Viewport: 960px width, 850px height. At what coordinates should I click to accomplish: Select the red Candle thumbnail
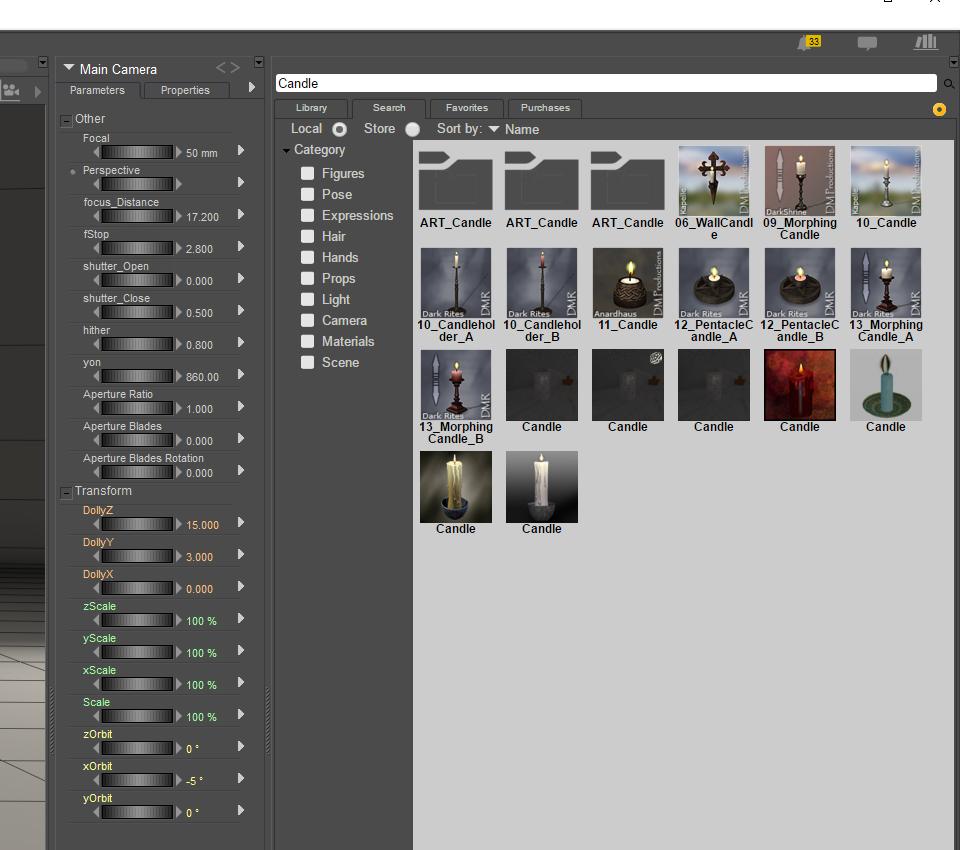click(799, 385)
